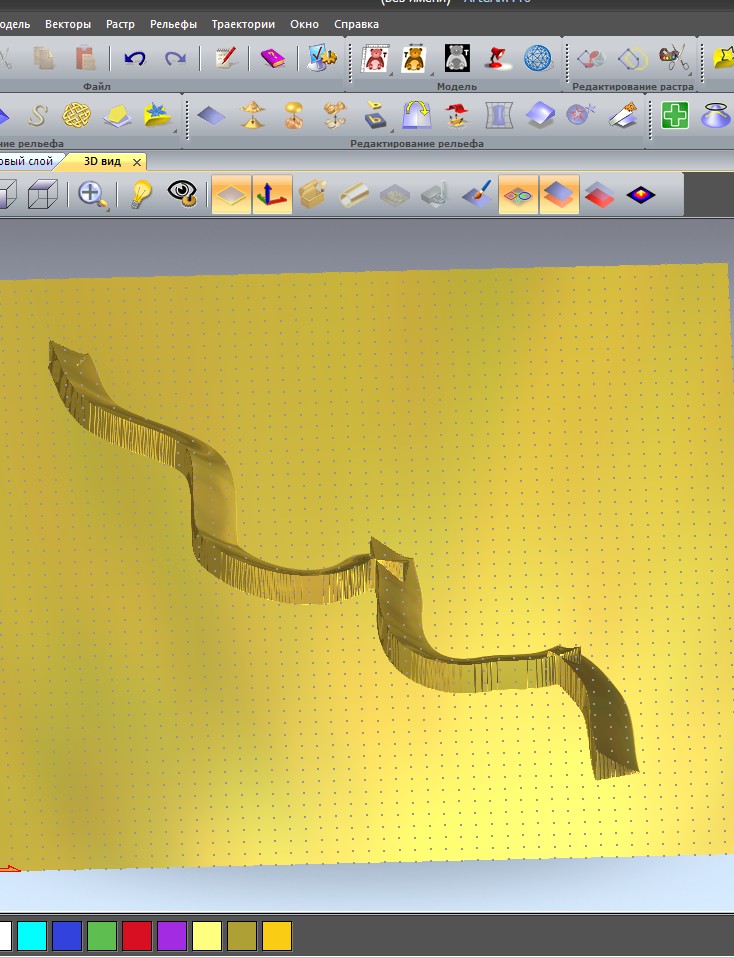Open lights and material red lamp icon
The width and height of the screenshot is (734, 958).
tap(497, 59)
